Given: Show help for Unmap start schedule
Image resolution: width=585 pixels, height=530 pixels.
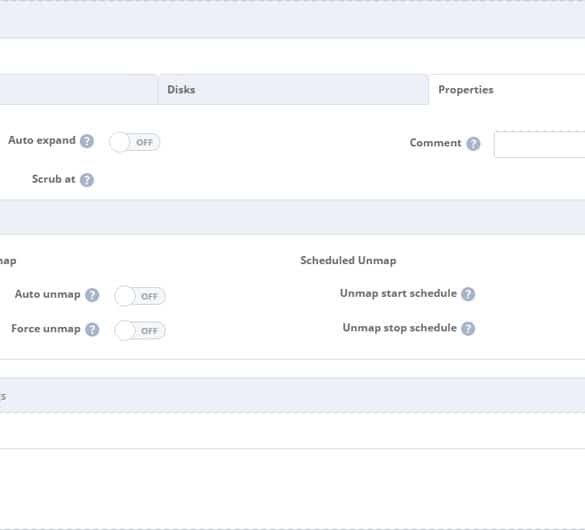Looking at the screenshot, I should (x=468, y=294).
